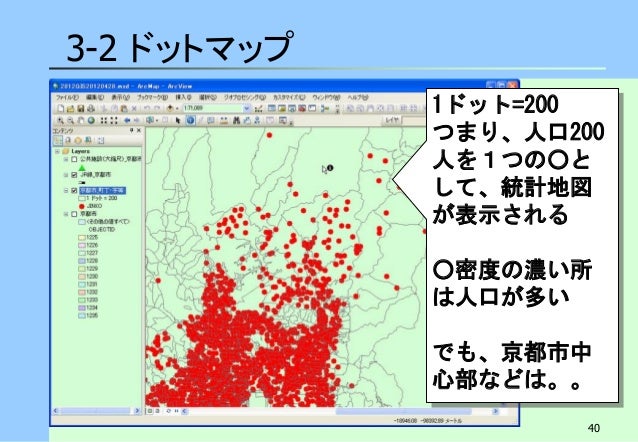Image resolution: width=638 pixels, height=442 pixels.
Task: Check the 京都市 layer checkbox
Action: click(74, 214)
